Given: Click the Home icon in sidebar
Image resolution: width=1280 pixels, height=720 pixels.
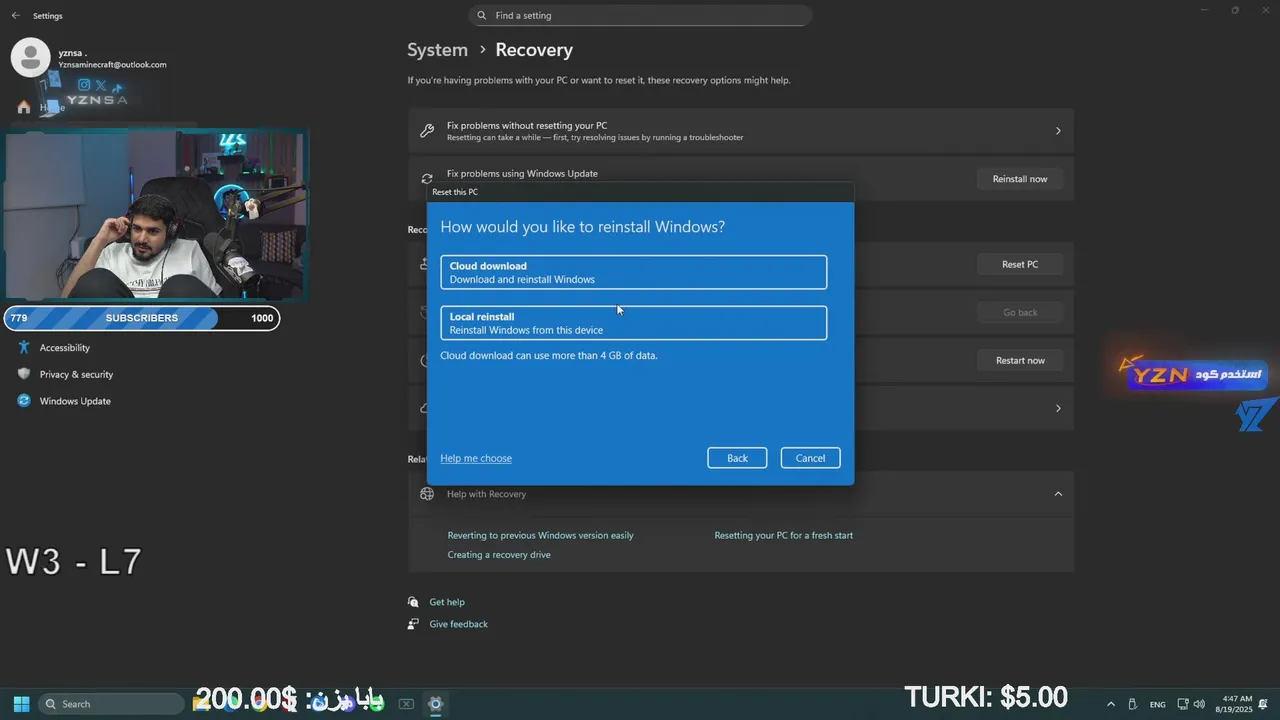Looking at the screenshot, I should pyautogui.click(x=24, y=107).
